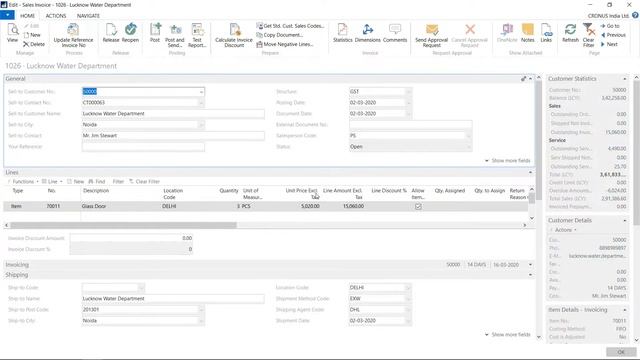
Task: Open Actions menu in Customer Details
Action: [563, 230]
